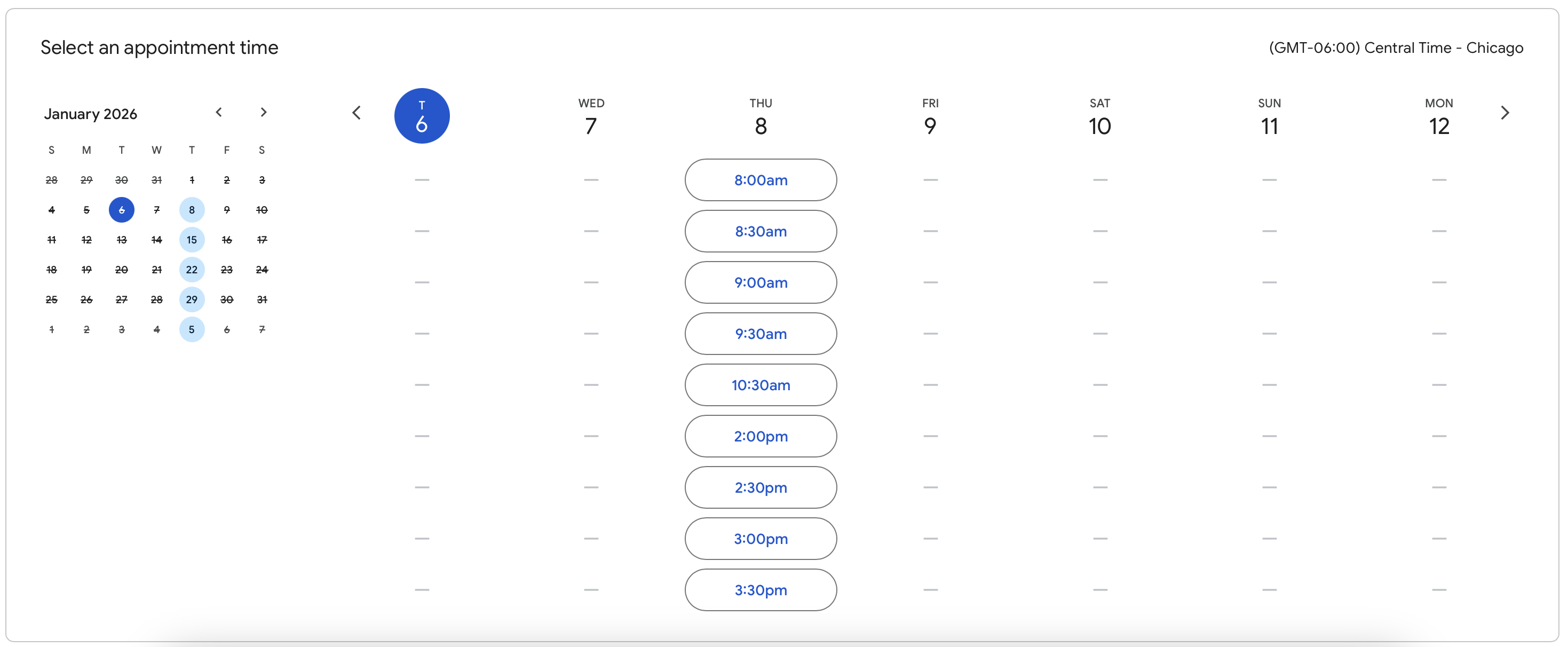Select January 15 in the mini calendar

pyautogui.click(x=192, y=240)
